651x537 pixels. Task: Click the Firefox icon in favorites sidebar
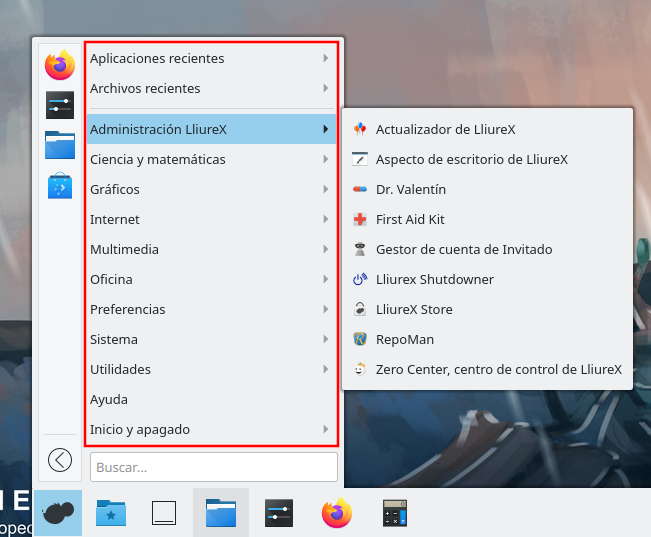pos(60,66)
